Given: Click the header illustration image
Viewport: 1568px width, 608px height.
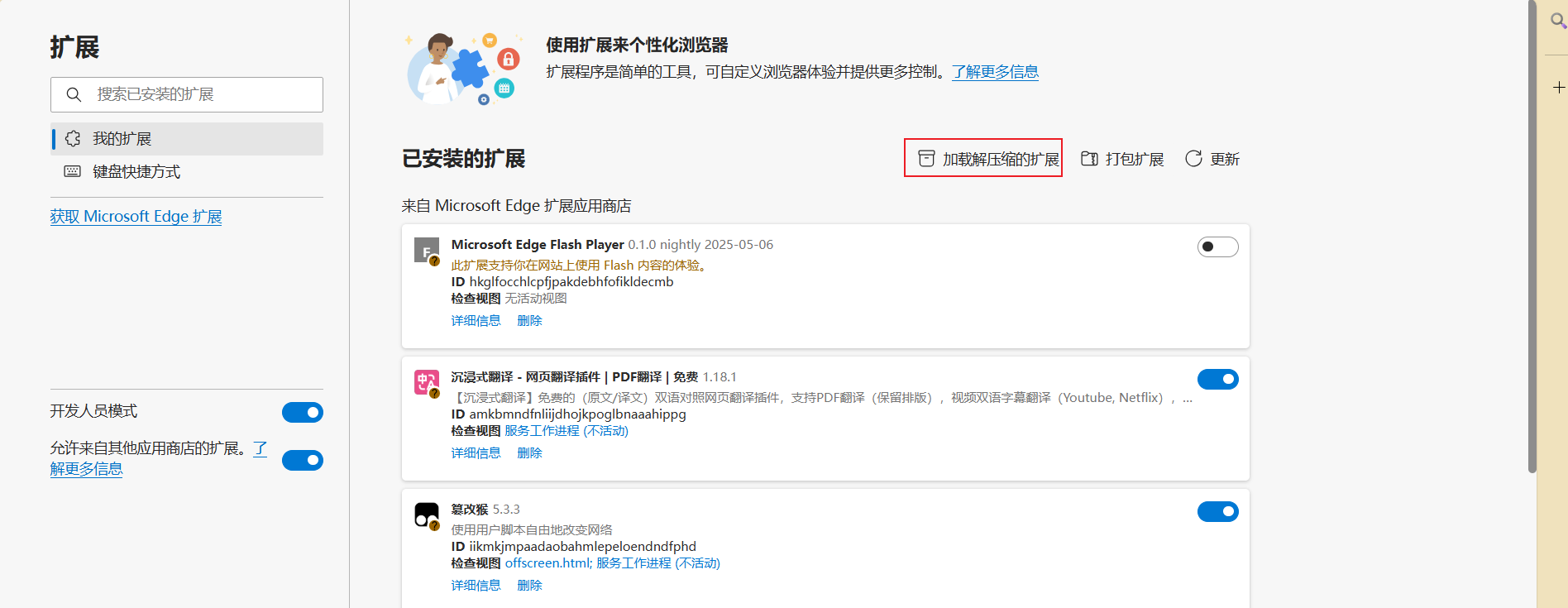Looking at the screenshot, I should [464, 69].
